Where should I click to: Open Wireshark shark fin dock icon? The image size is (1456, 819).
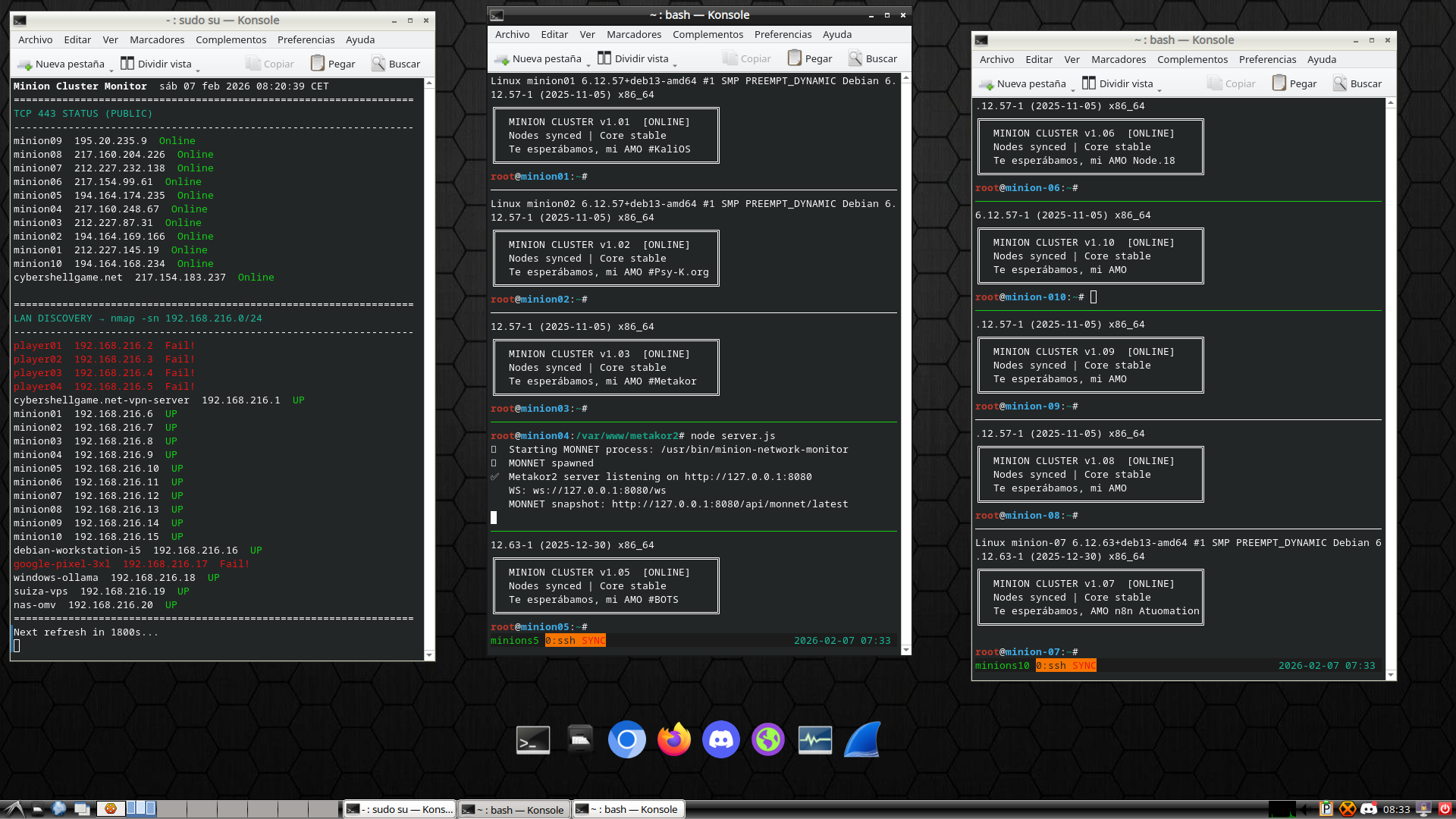tap(862, 739)
